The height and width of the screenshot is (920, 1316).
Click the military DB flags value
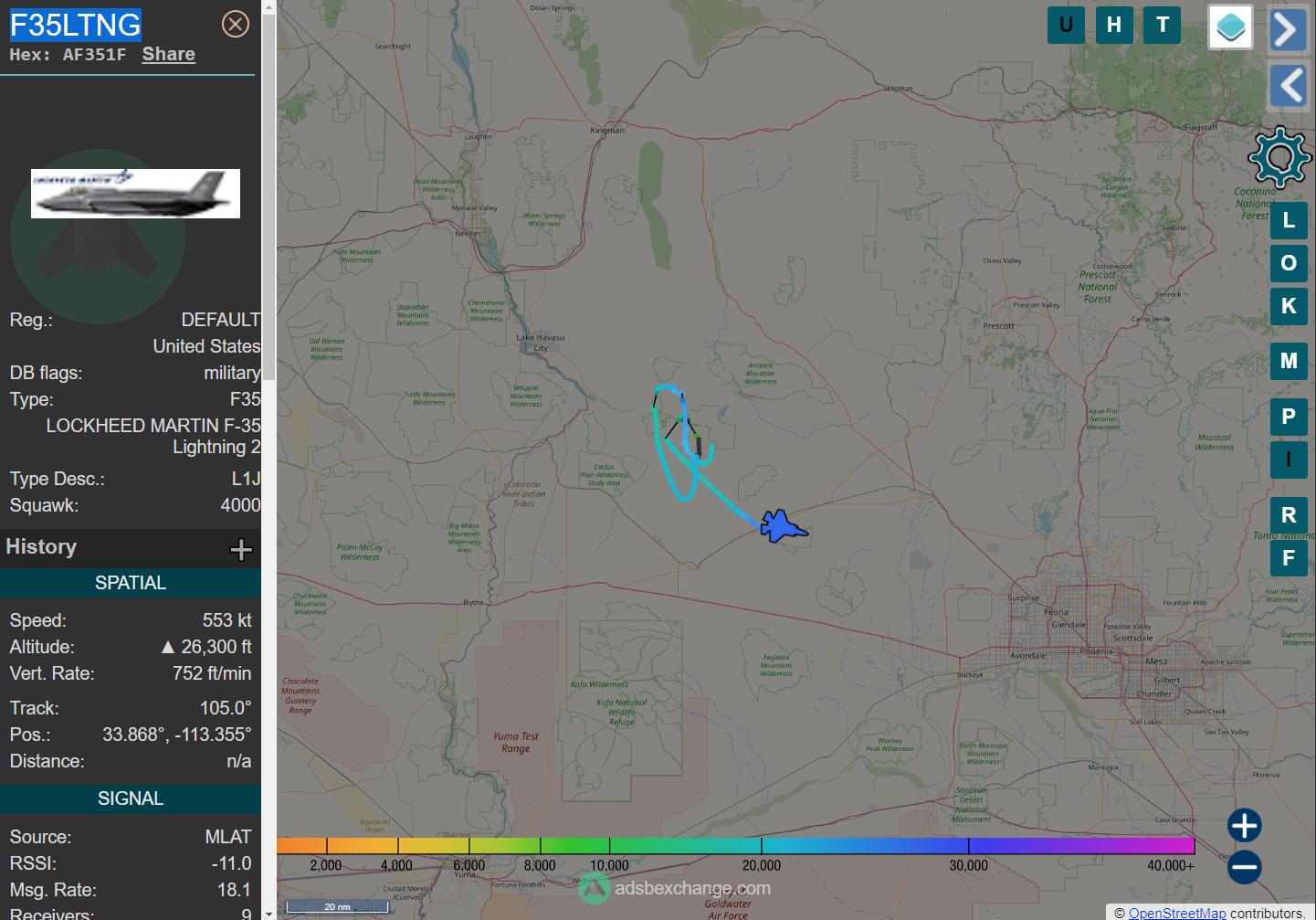[x=232, y=373]
